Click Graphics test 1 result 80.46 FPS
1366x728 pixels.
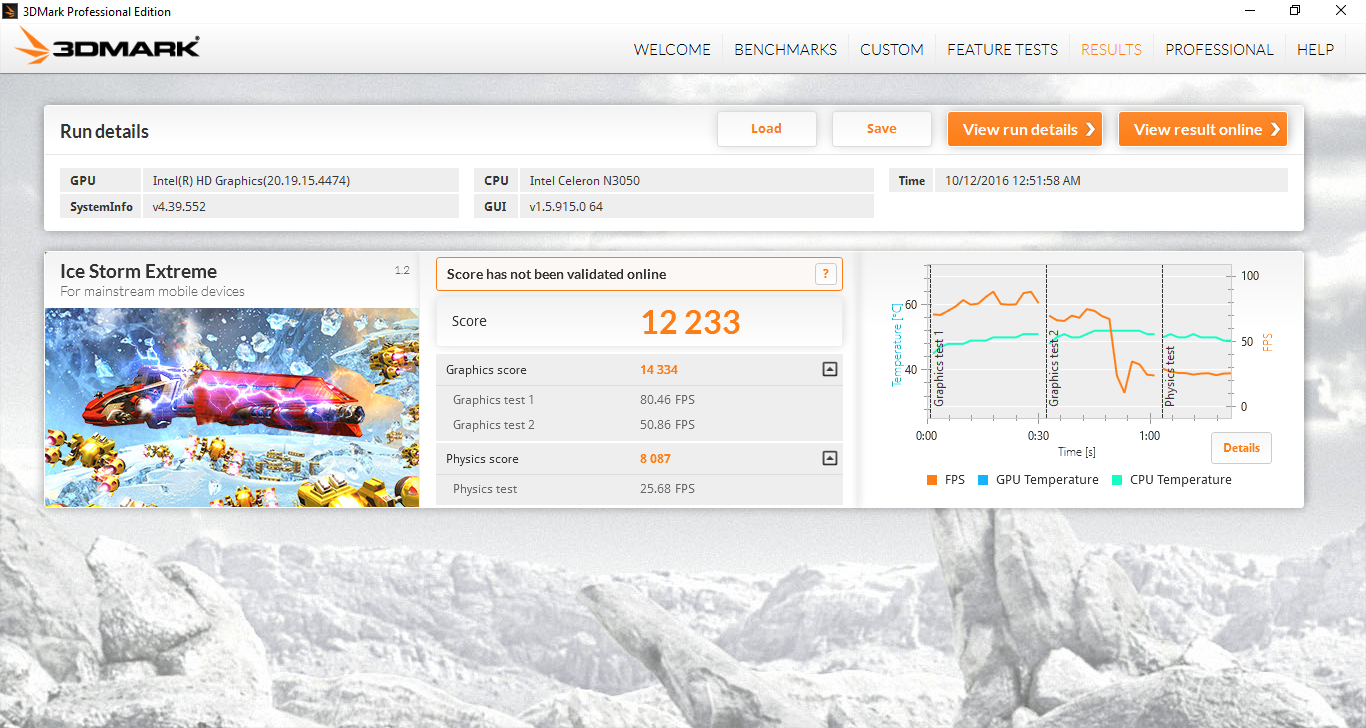tap(668, 400)
